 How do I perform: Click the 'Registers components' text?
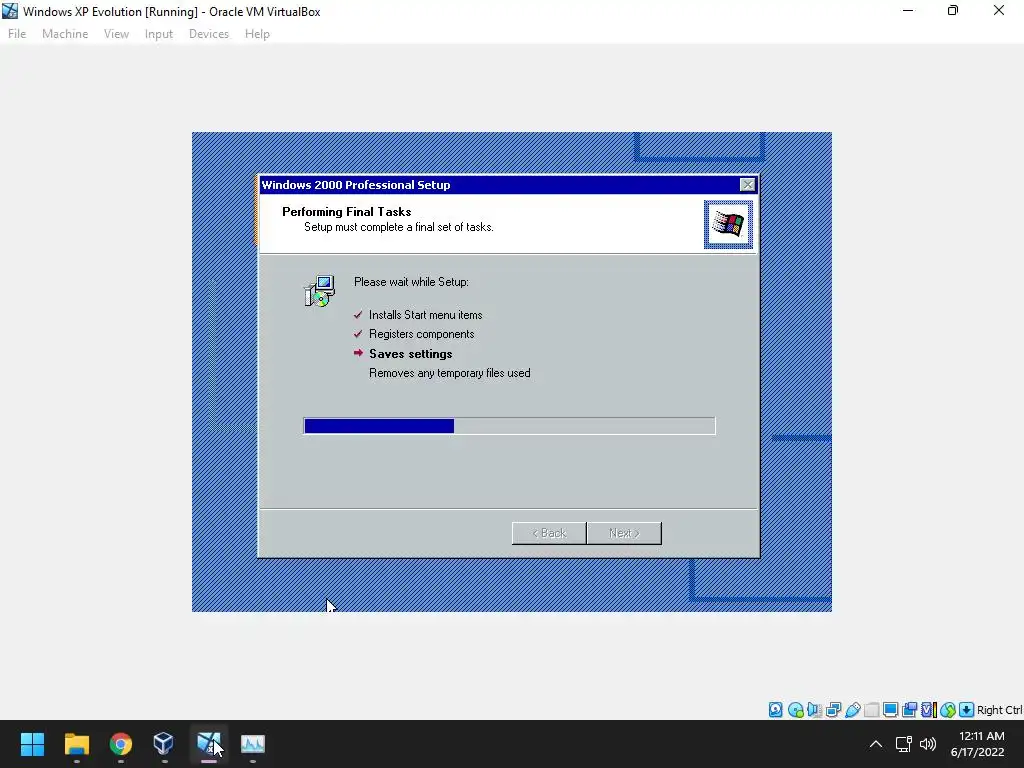pos(422,334)
